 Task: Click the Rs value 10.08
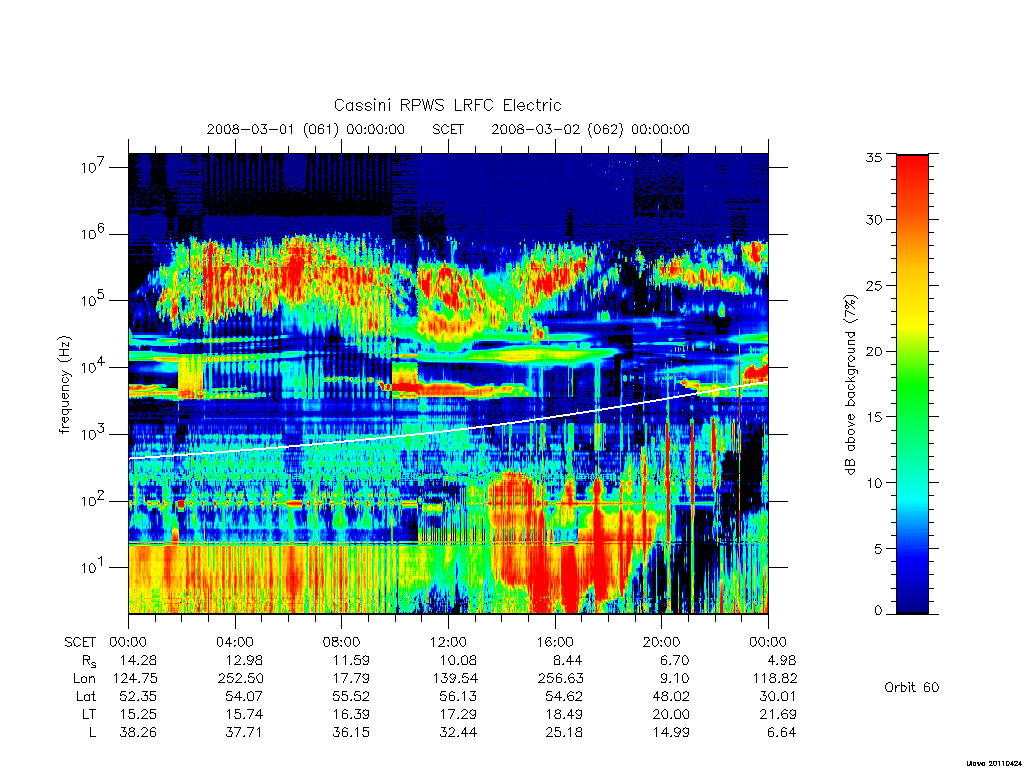(x=458, y=660)
